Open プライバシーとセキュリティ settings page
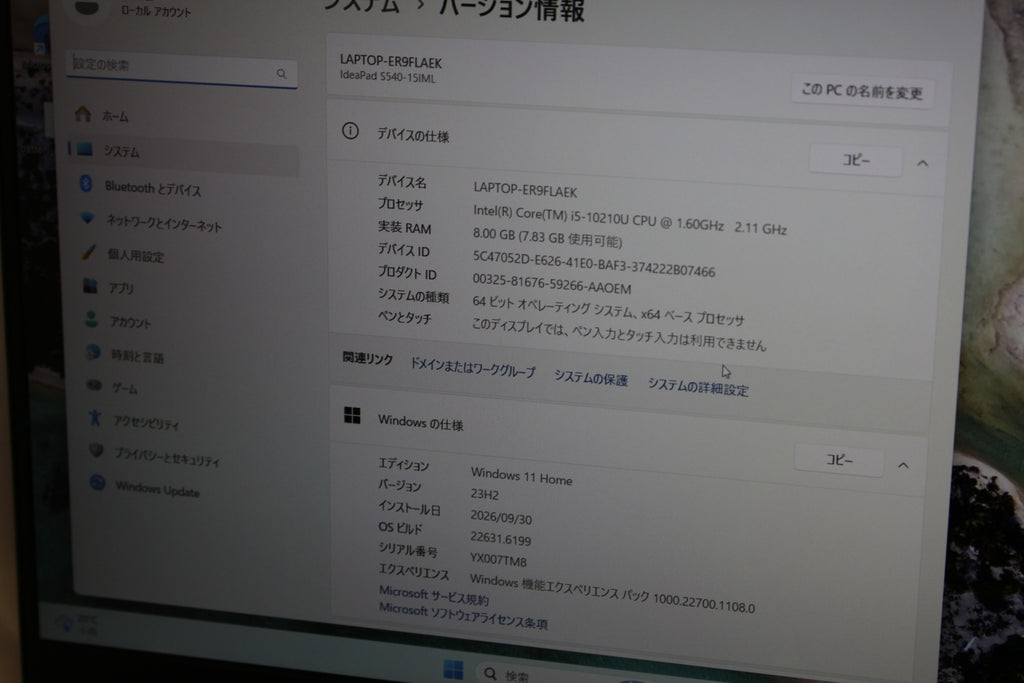1024x683 pixels. (167, 456)
